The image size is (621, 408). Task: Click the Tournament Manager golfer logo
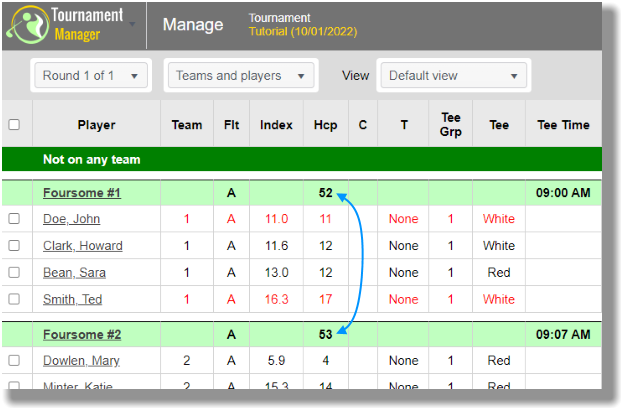(29, 25)
